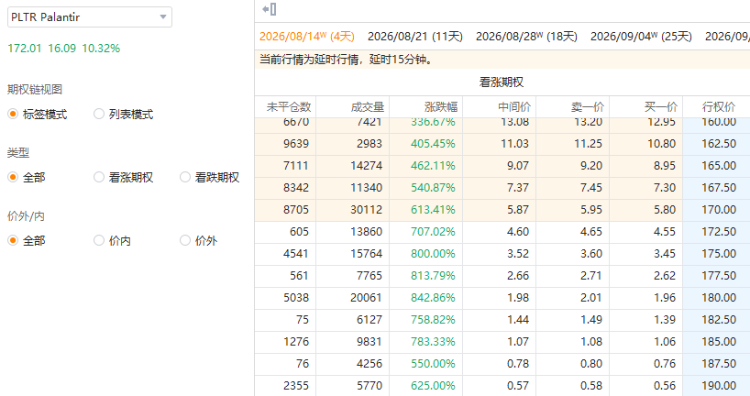Screen dimensions: 750x396
Task: Select strike price 187.50
Action: (x=718, y=363)
